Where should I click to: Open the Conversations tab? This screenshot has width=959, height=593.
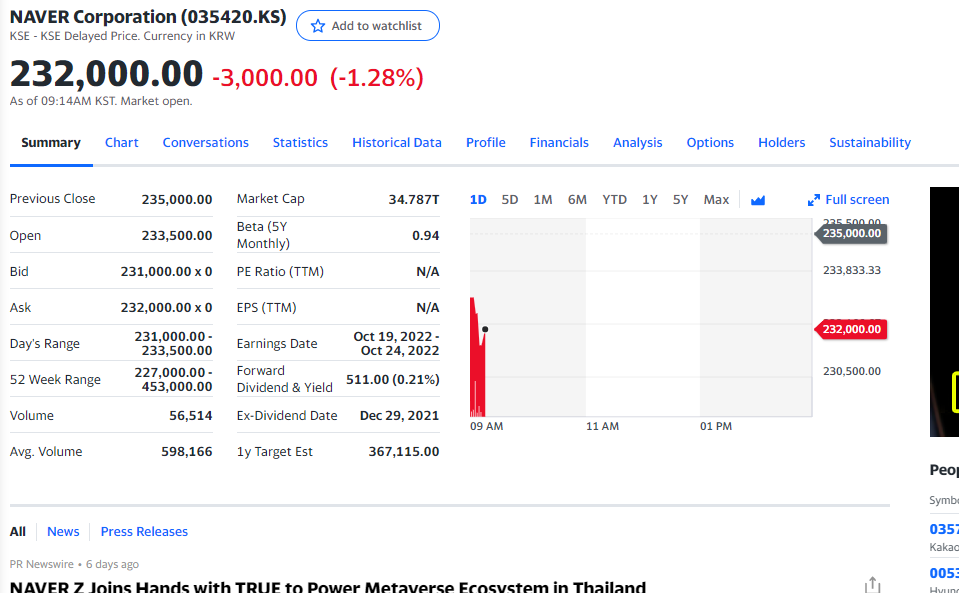[206, 142]
